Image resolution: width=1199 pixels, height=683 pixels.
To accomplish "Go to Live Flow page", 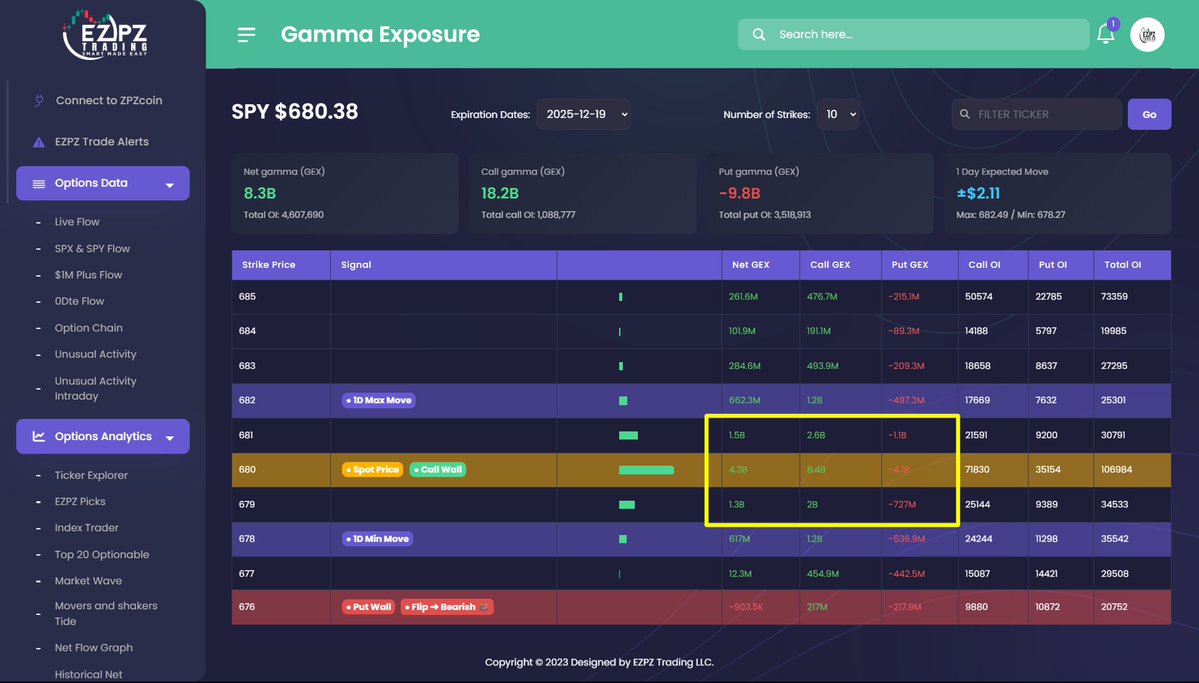I will tap(76, 222).
